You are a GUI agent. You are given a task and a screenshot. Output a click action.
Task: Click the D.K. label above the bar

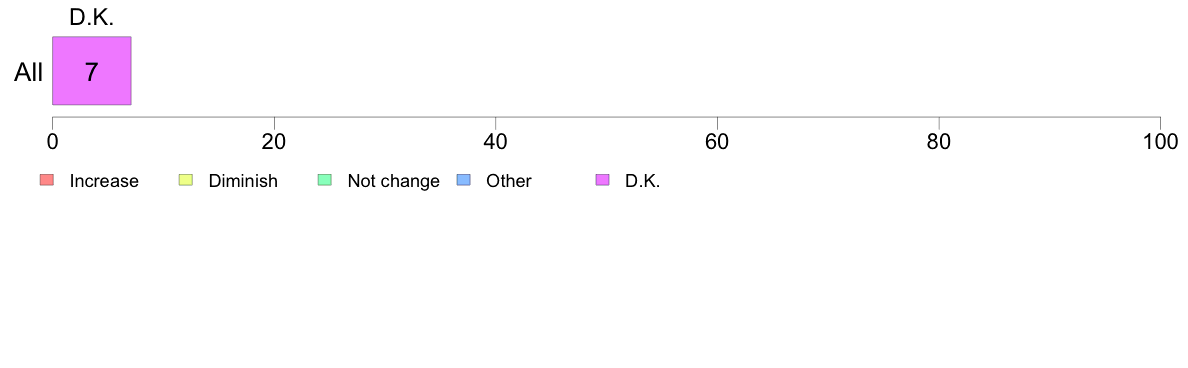point(92,18)
